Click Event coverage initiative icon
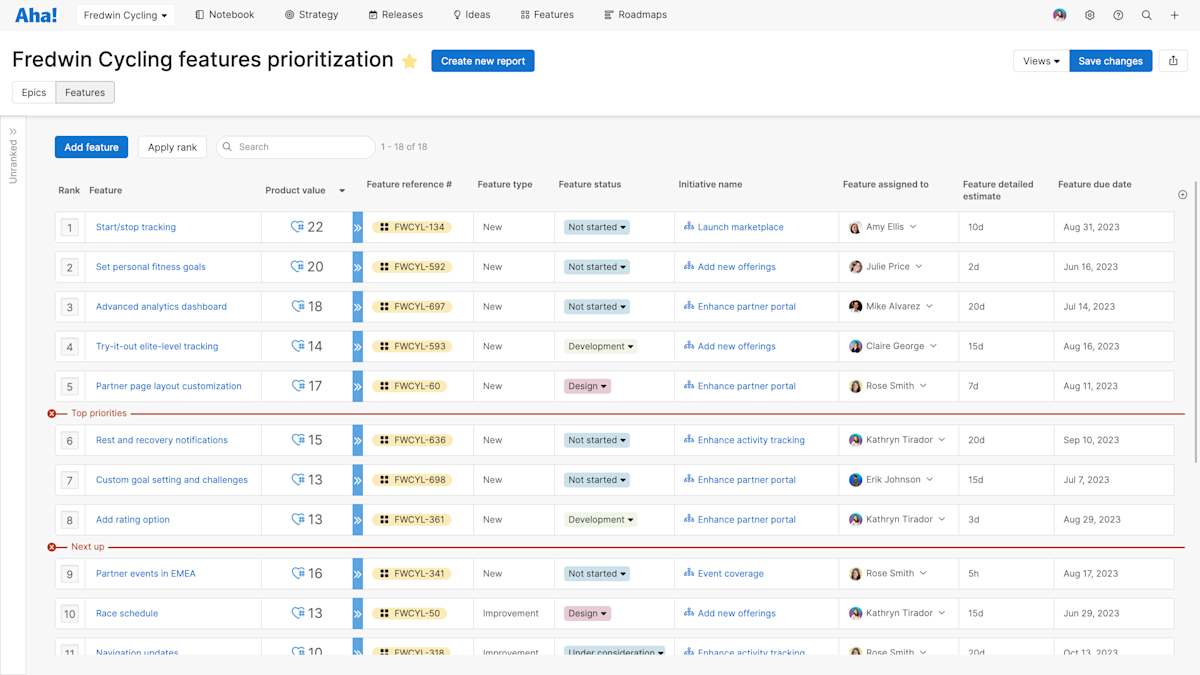The height and width of the screenshot is (675, 1200). 689,574
